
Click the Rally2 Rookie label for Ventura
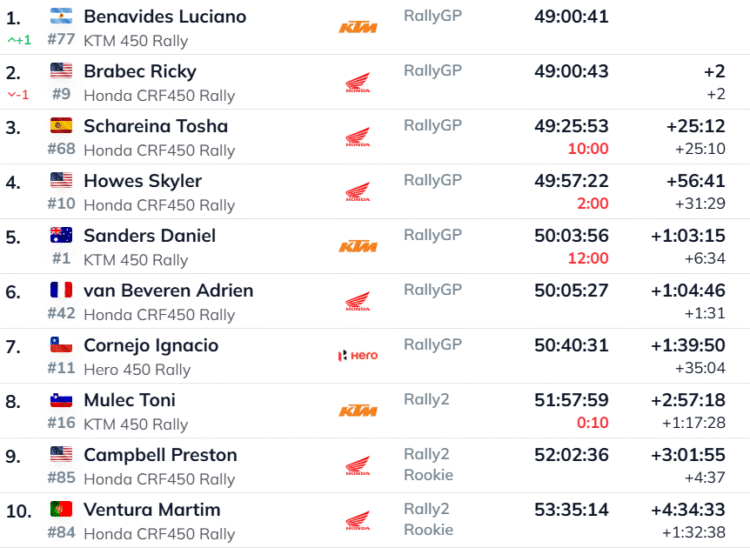(x=428, y=519)
